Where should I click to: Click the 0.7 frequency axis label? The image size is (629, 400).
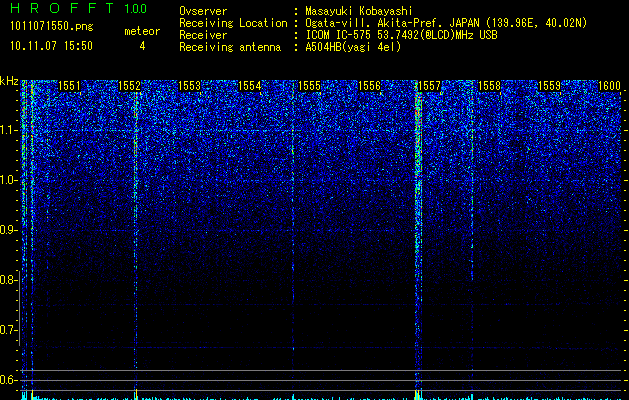[x=7, y=330]
